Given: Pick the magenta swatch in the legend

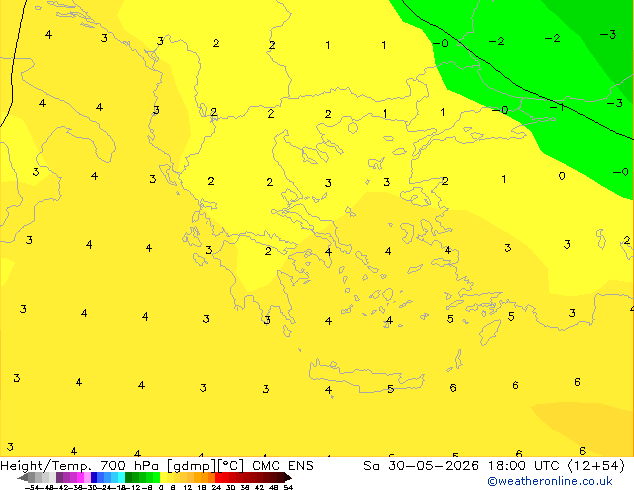Looking at the screenshot, I should [x=80, y=477].
